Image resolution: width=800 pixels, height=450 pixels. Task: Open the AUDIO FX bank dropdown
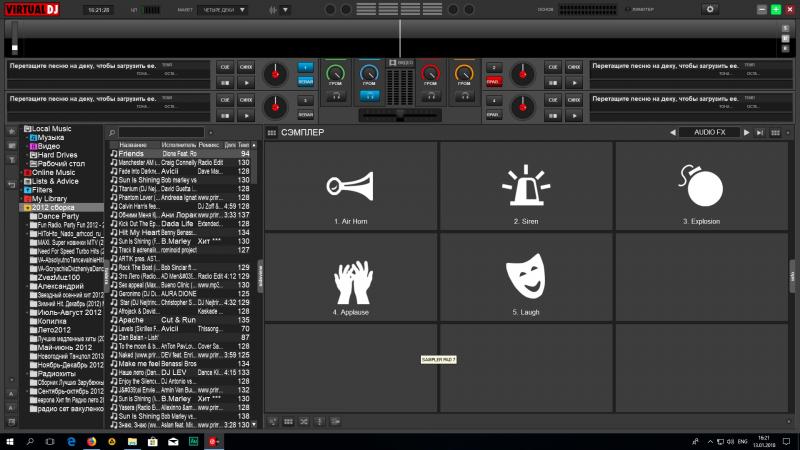[709, 132]
